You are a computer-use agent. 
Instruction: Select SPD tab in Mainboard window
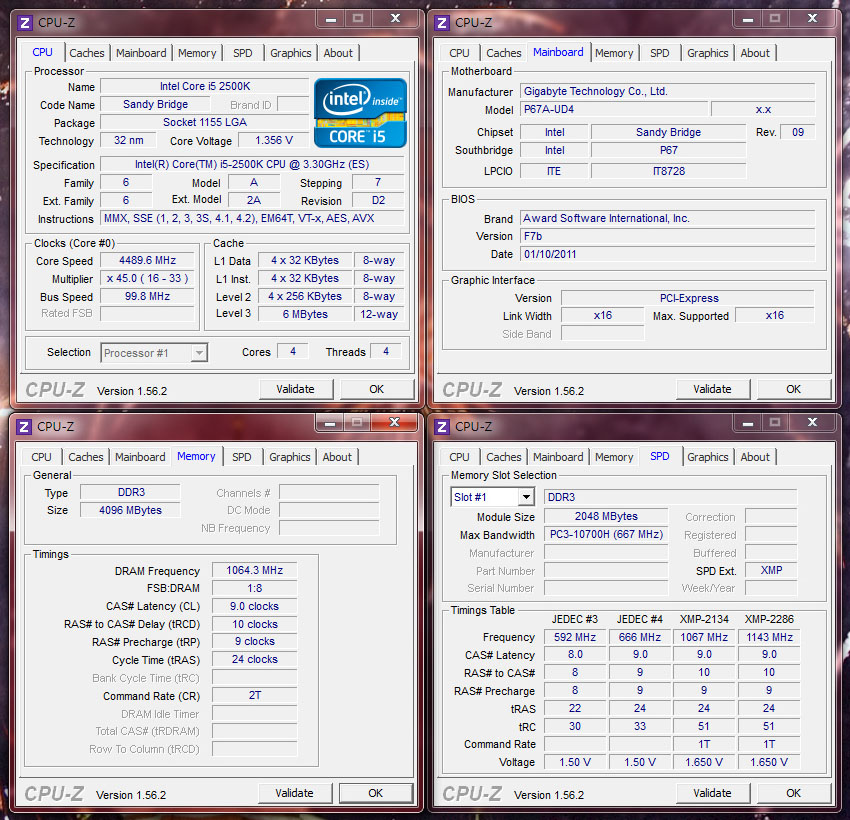(x=660, y=53)
